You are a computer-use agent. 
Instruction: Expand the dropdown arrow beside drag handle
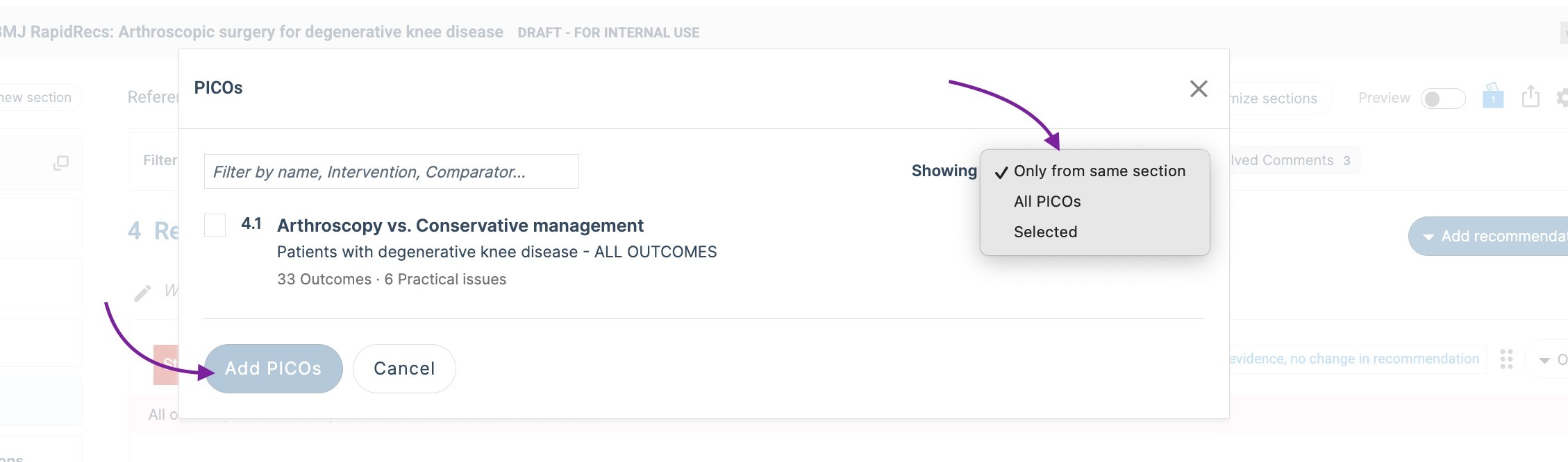(1546, 359)
